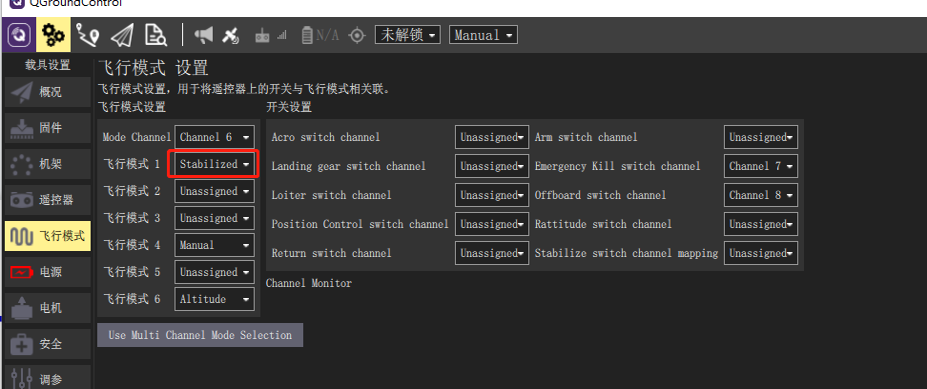
Task: Expand Offboard switch channel Channel 8 dropdown
Action: click(761, 195)
